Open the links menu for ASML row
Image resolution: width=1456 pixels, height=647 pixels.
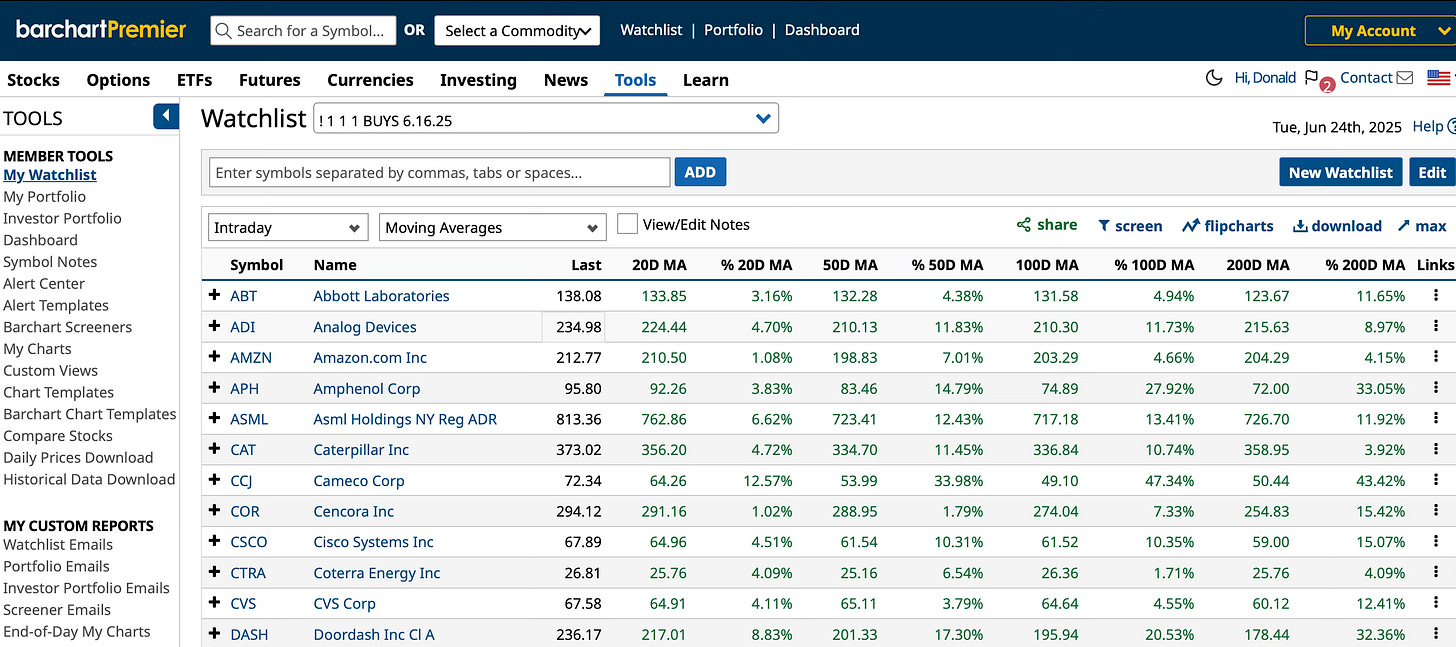pyautogui.click(x=1436, y=419)
